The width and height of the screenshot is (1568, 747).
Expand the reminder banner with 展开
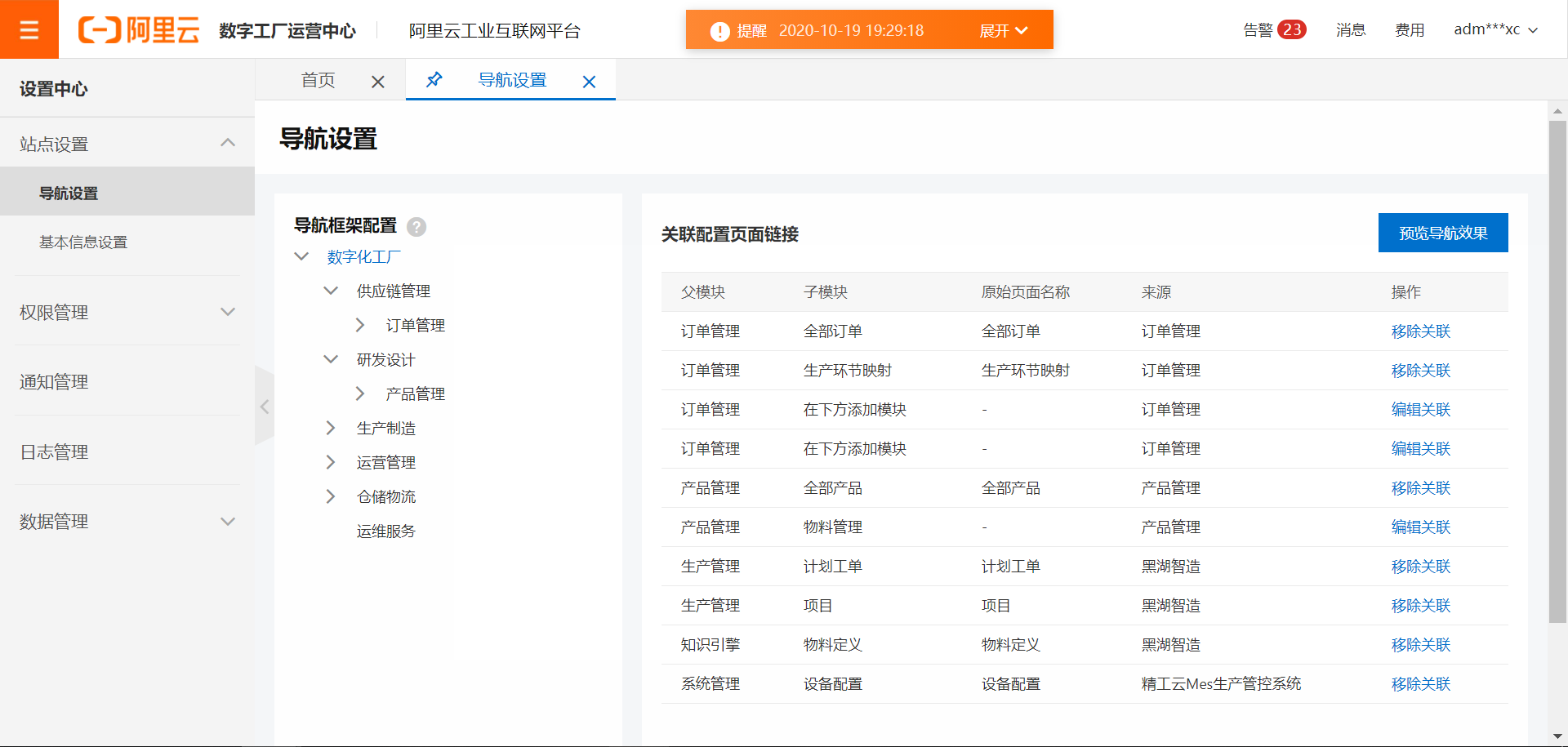point(1004,30)
